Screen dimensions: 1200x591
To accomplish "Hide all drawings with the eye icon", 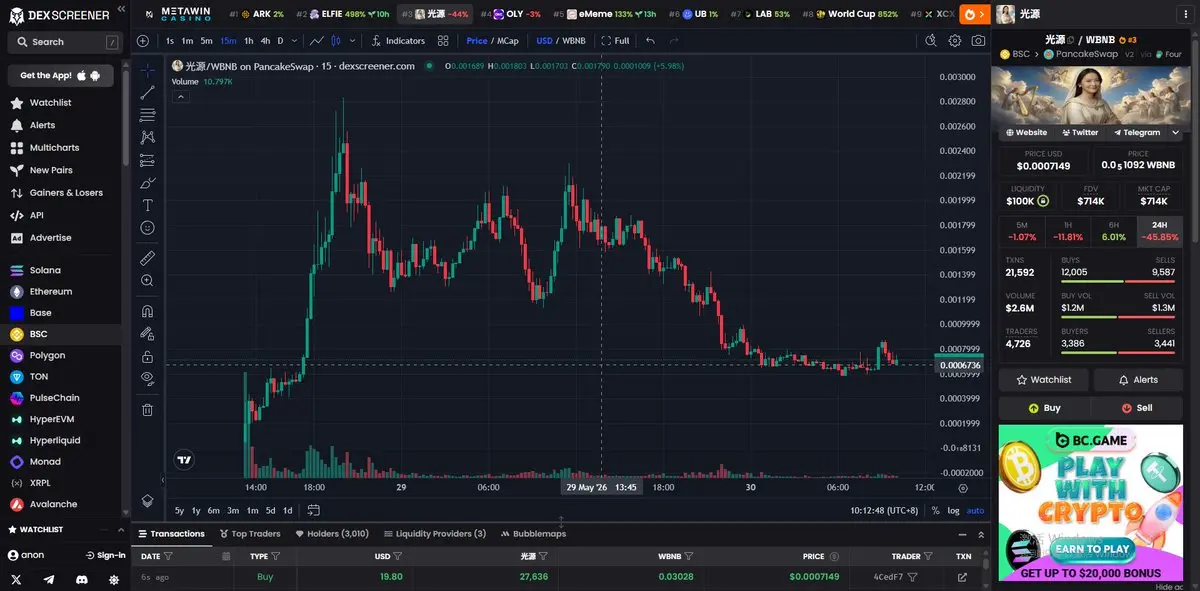I will point(147,378).
